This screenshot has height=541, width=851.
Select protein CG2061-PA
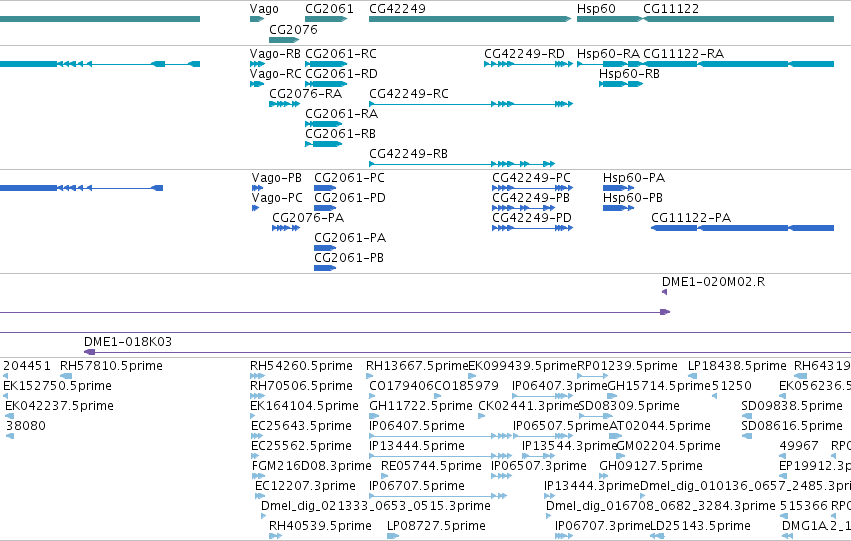coord(350,238)
